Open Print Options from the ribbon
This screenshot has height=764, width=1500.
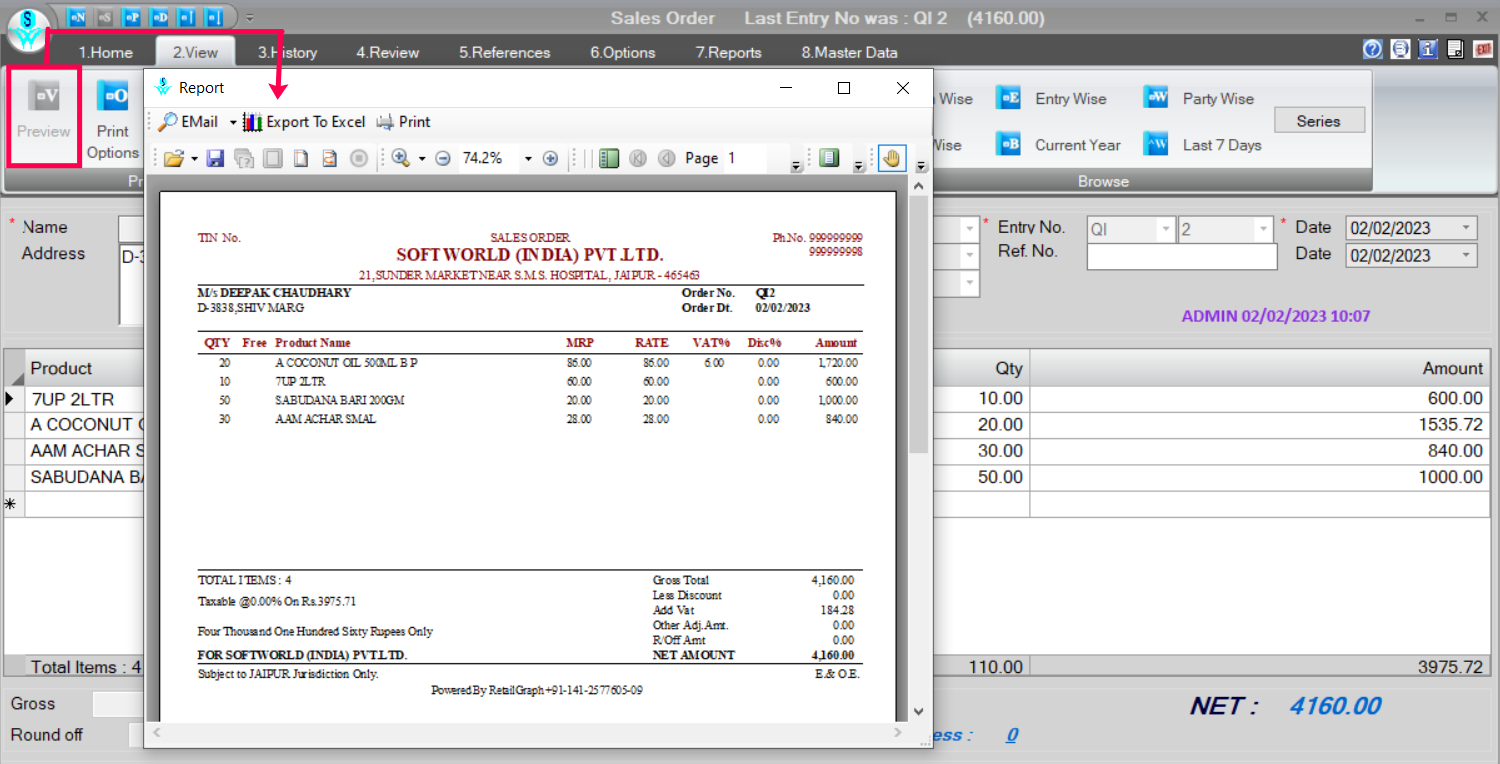click(x=112, y=118)
